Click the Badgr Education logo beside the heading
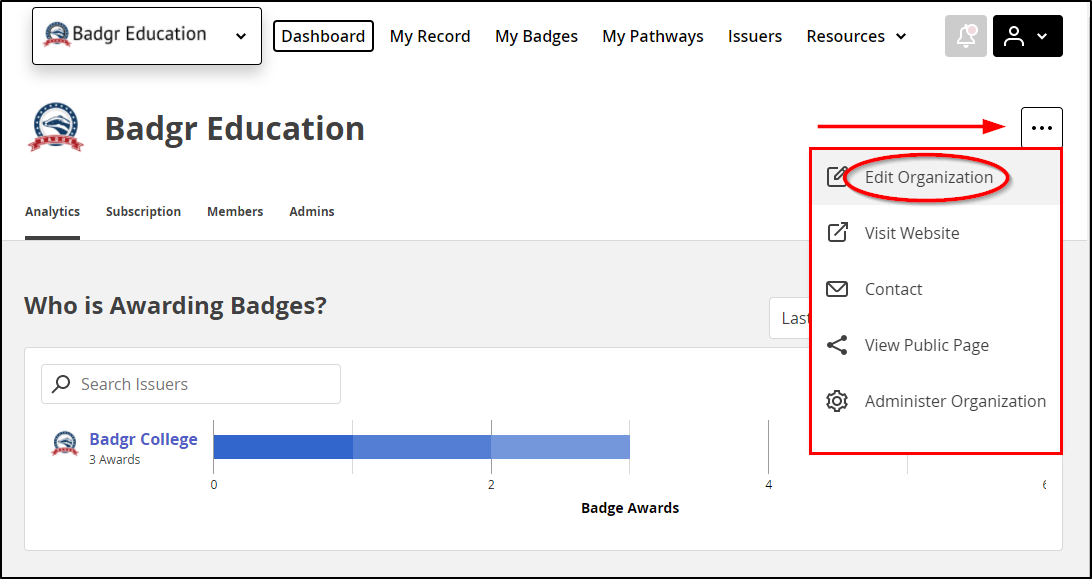Viewport: 1092px width, 579px height. pos(56,128)
